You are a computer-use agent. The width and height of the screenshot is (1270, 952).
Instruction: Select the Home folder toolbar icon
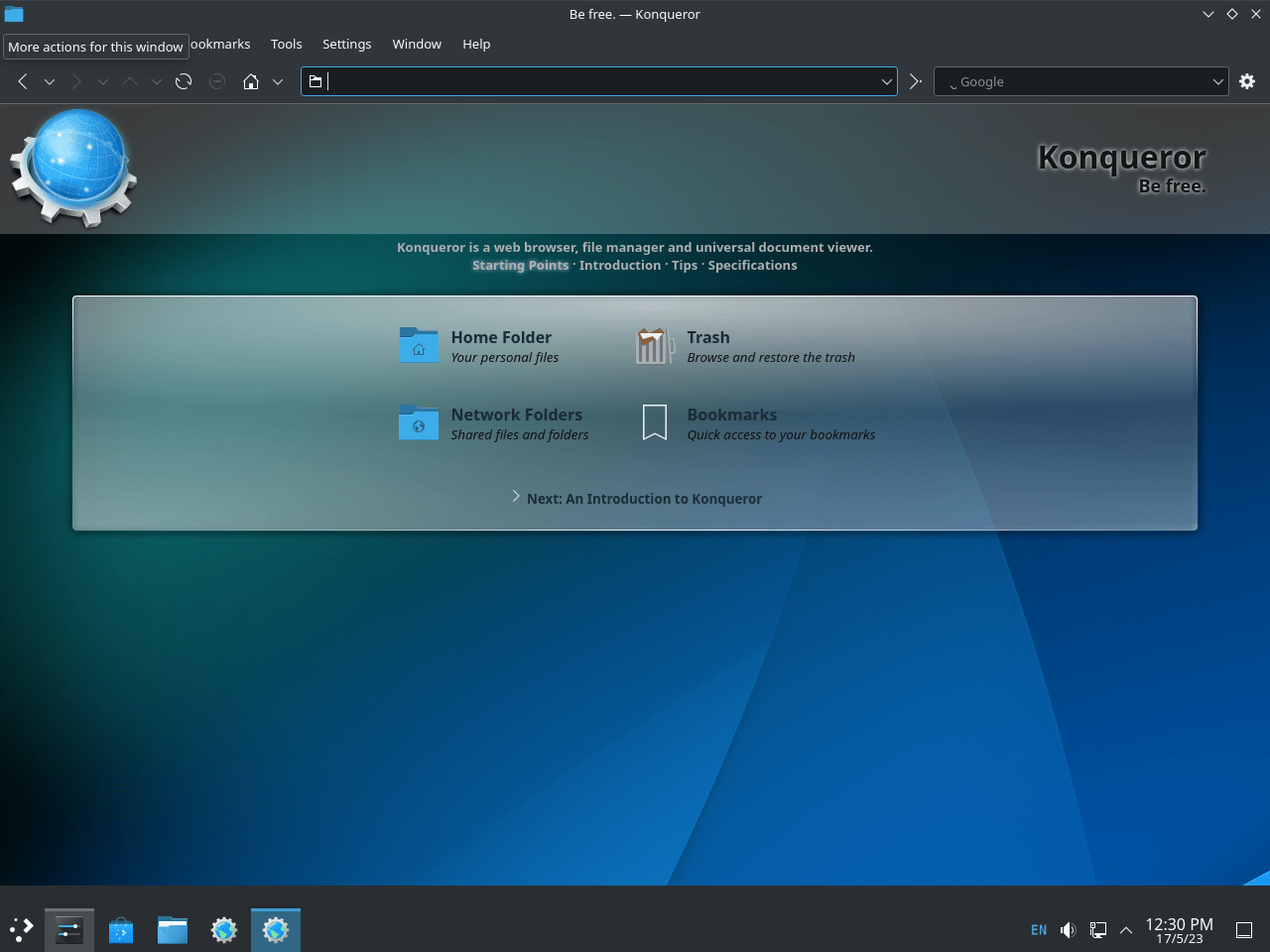[251, 81]
